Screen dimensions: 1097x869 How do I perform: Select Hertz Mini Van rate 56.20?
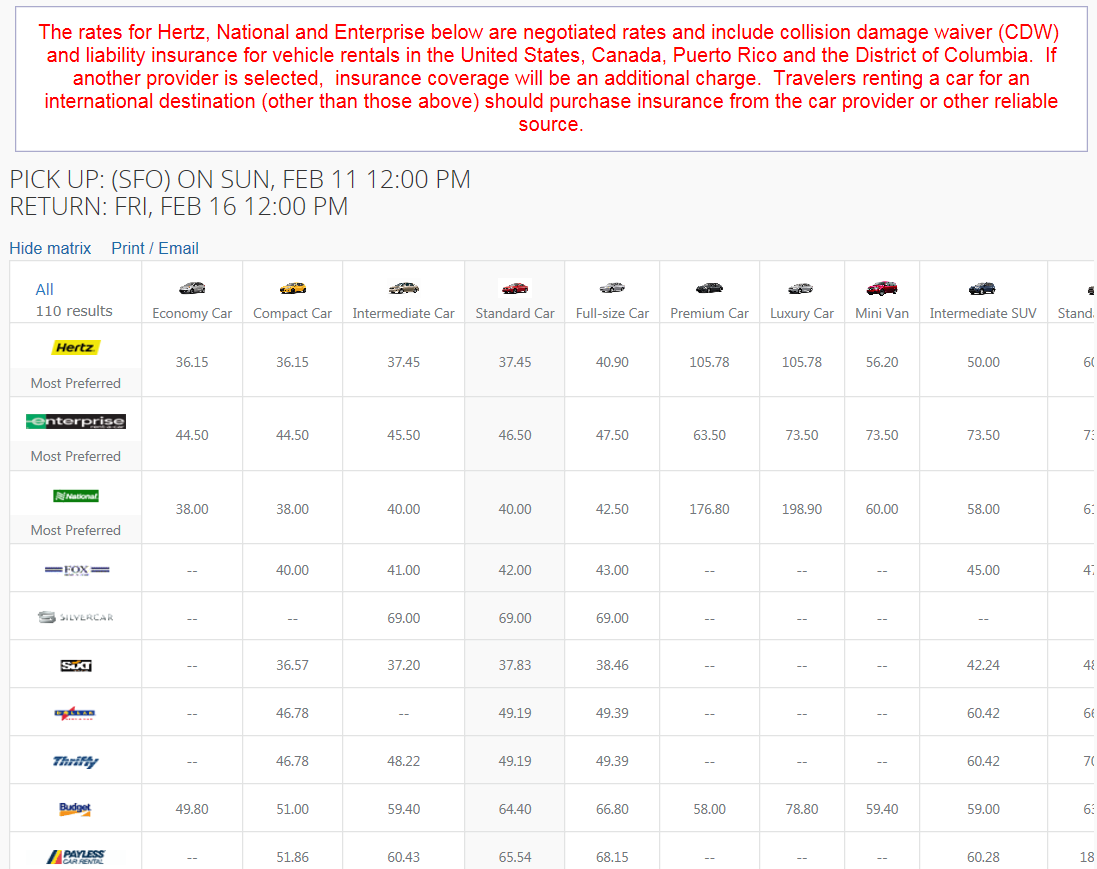[x=882, y=362]
